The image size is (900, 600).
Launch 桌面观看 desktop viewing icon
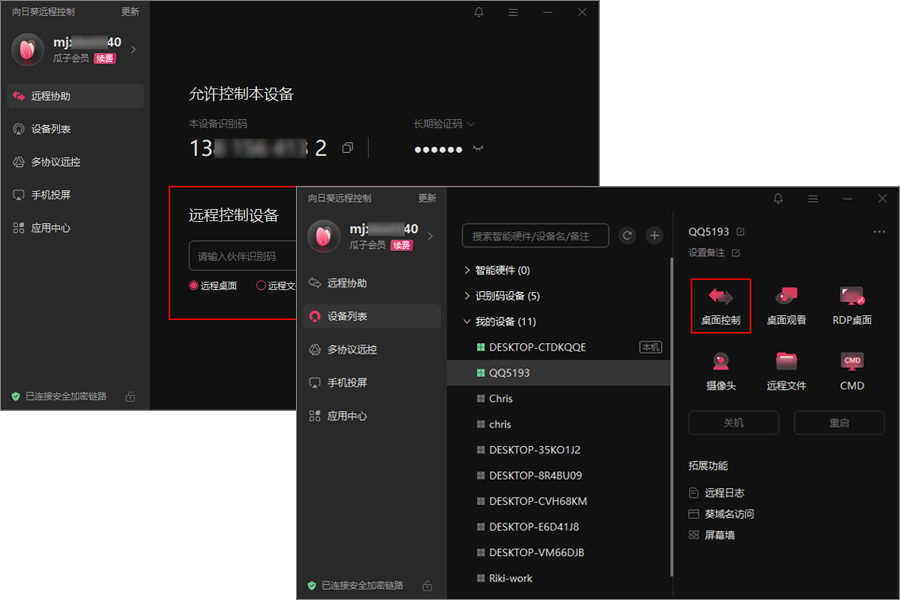(x=786, y=305)
